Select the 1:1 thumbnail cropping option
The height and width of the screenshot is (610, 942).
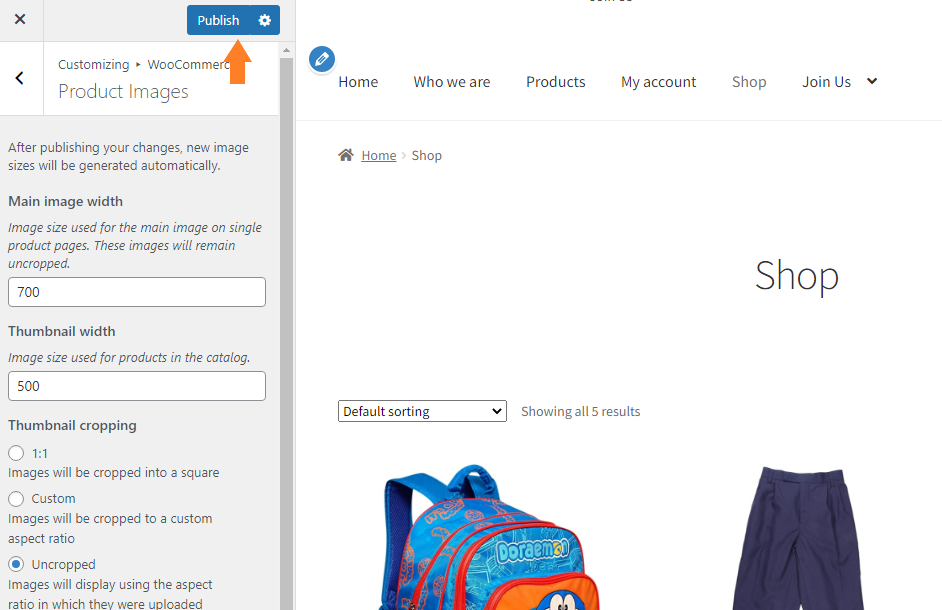tap(16, 453)
